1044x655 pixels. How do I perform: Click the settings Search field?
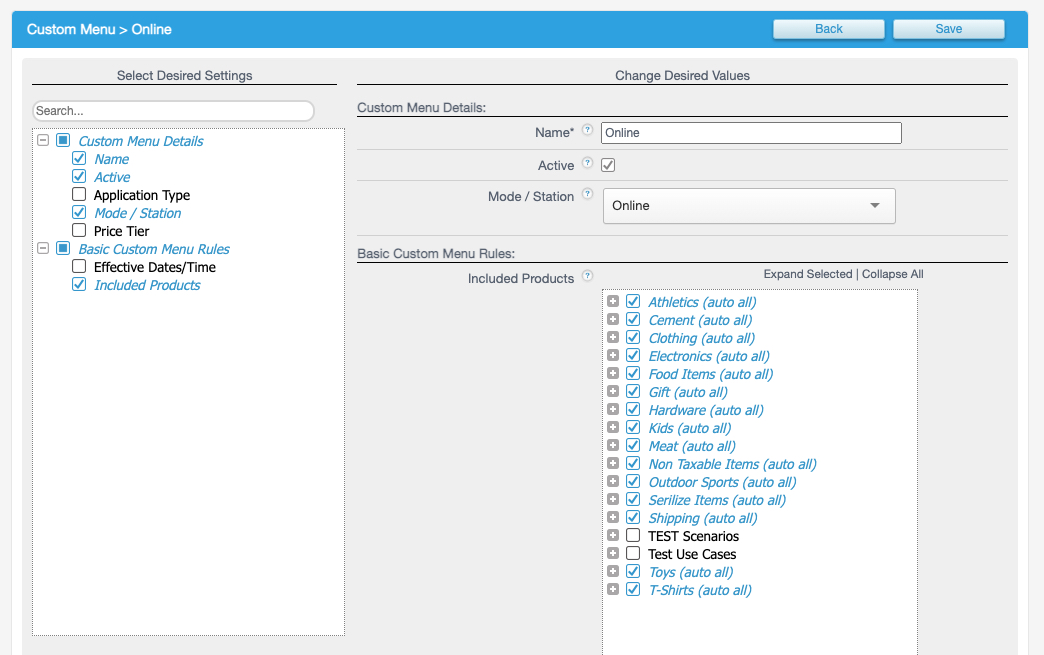pyautogui.click(x=173, y=111)
